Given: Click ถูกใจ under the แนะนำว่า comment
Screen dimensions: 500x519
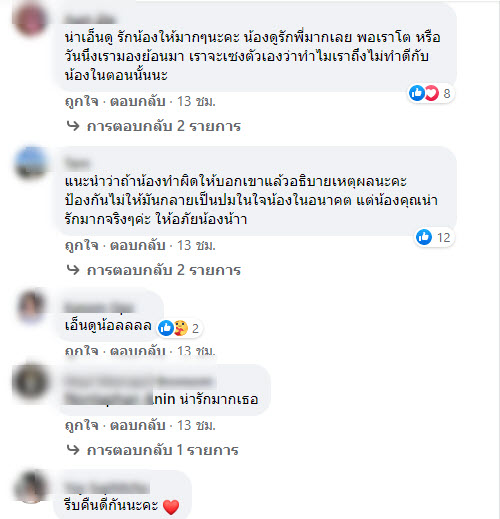Looking at the screenshot, I should coord(82,245).
